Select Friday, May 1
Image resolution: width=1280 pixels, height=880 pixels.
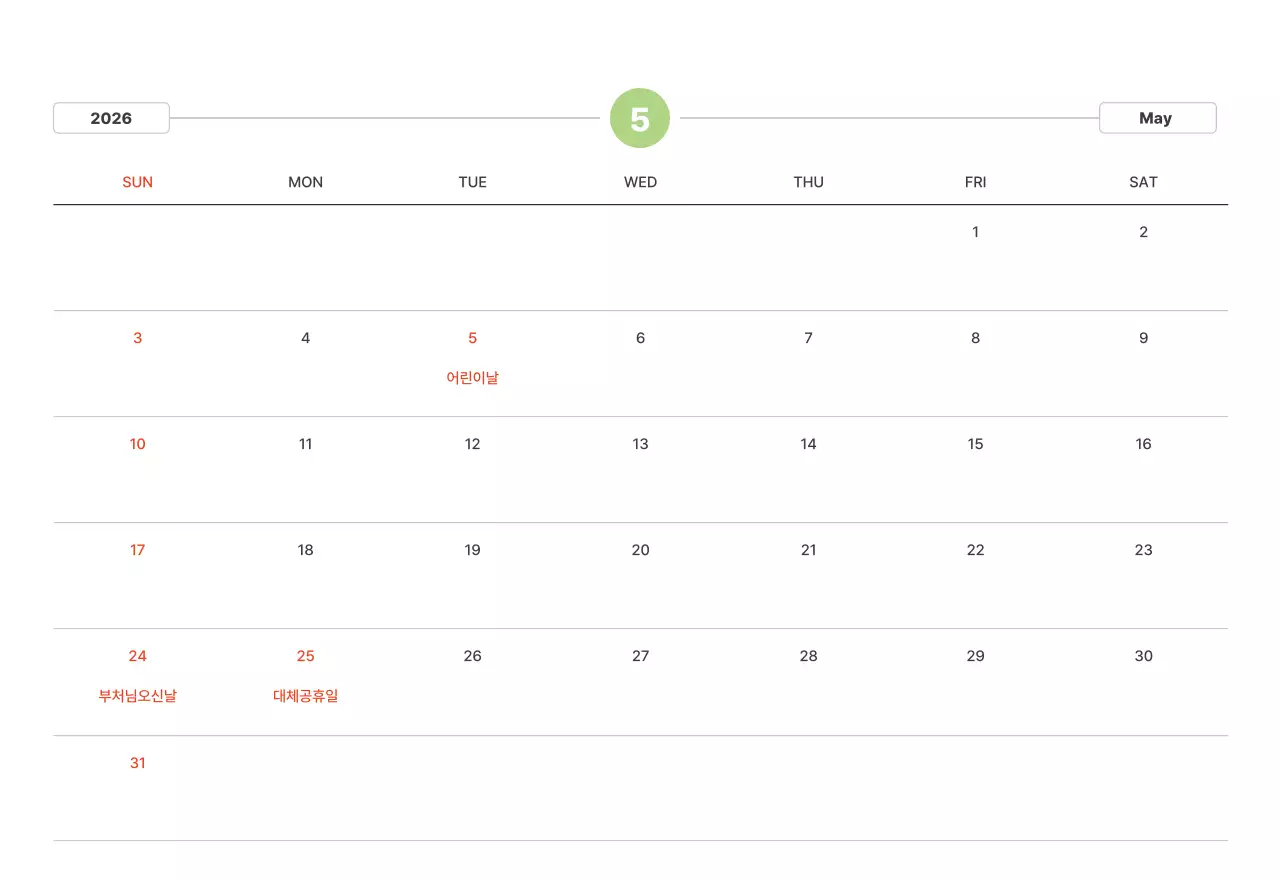point(975,232)
